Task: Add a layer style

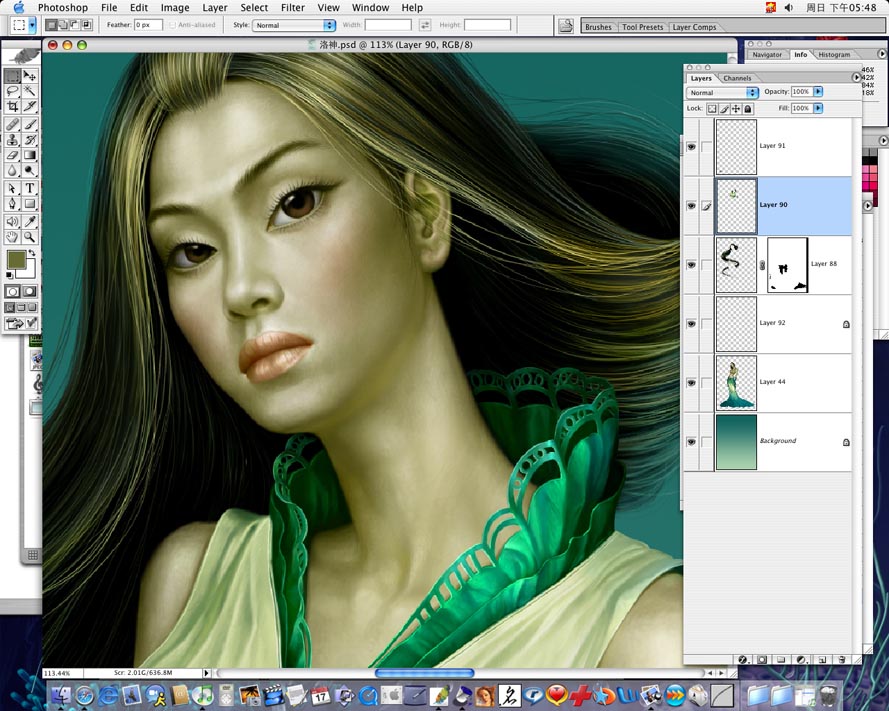Action: (743, 659)
